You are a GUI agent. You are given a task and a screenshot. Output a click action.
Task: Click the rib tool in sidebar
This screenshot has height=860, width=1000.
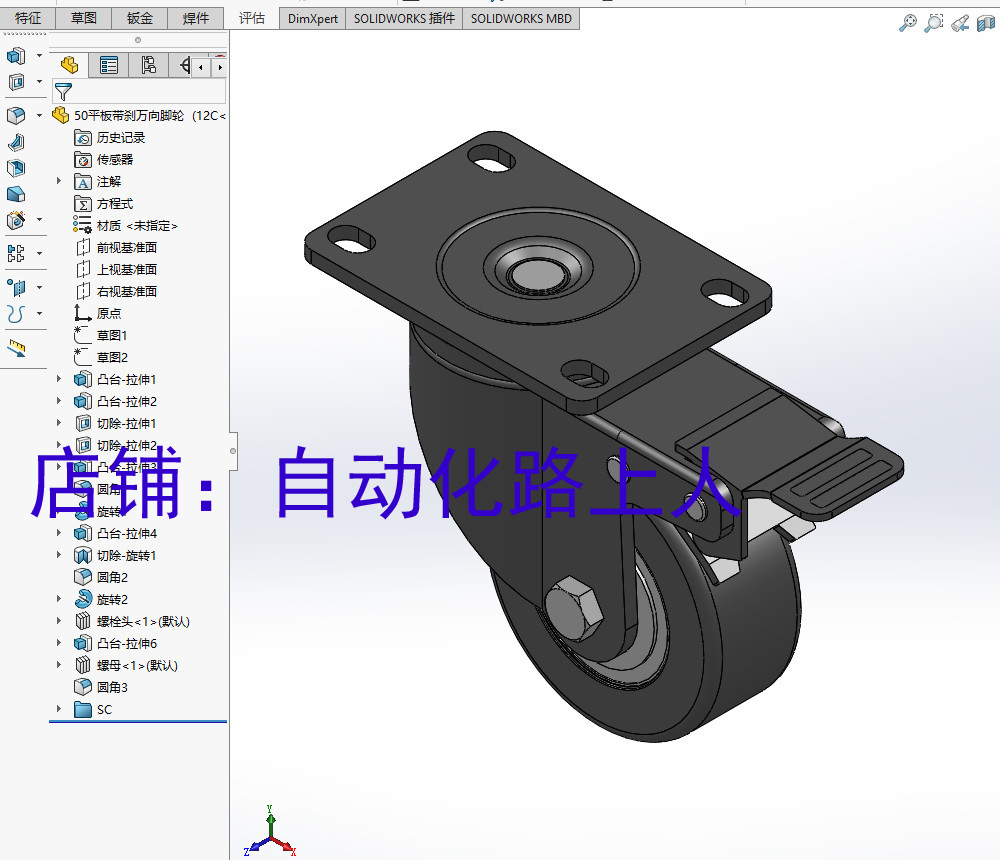point(16,142)
